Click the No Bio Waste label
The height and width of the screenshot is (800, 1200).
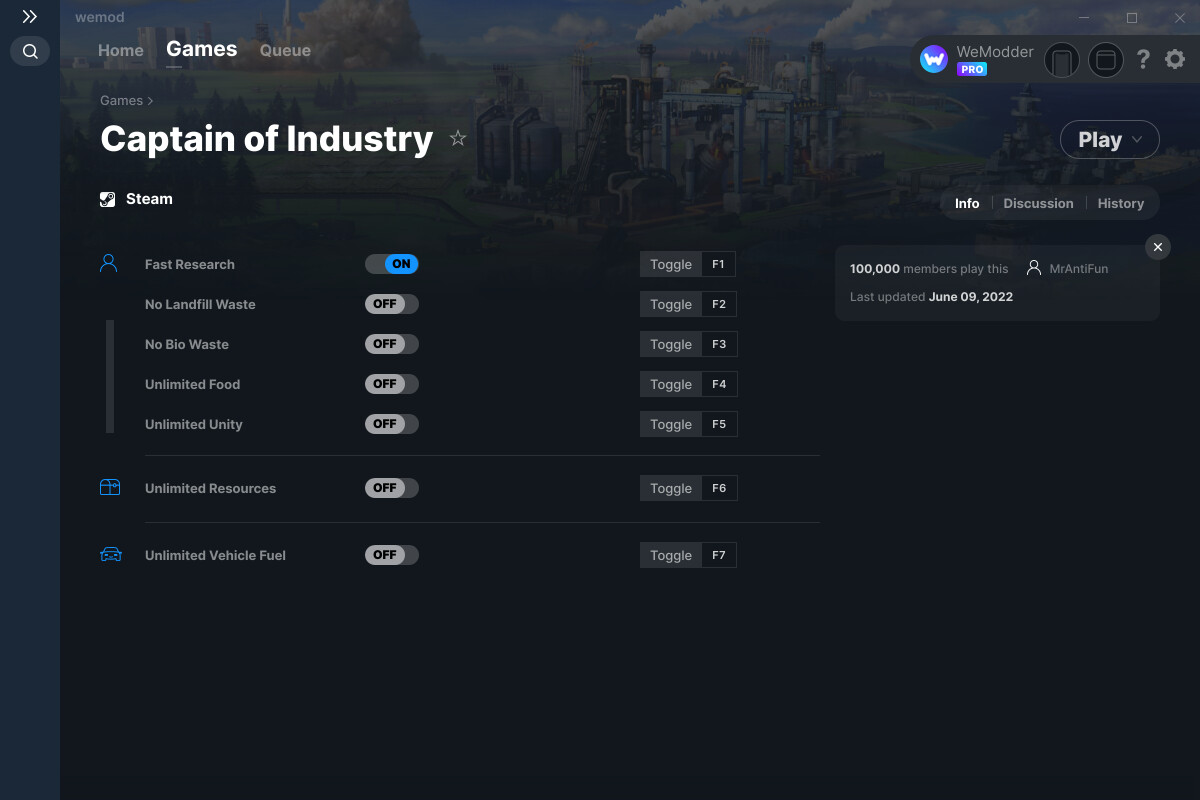(187, 344)
